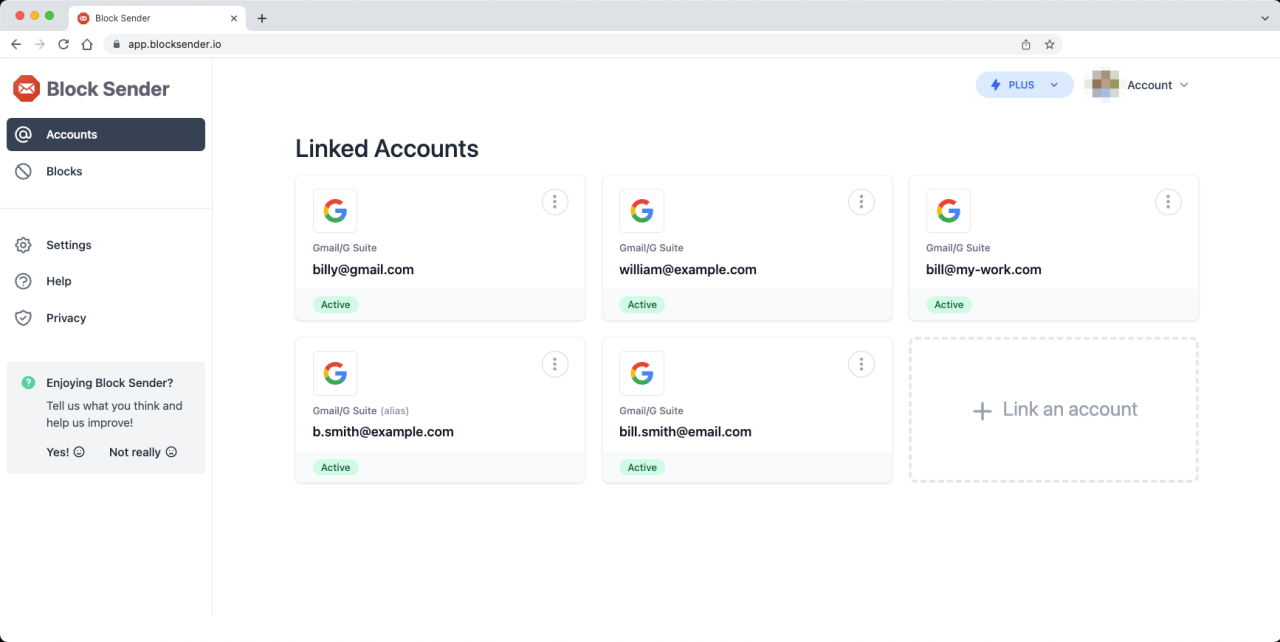This screenshot has height=642, width=1280.
Task: Select Privacy in the sidebar
Action: tap(66, 318)
